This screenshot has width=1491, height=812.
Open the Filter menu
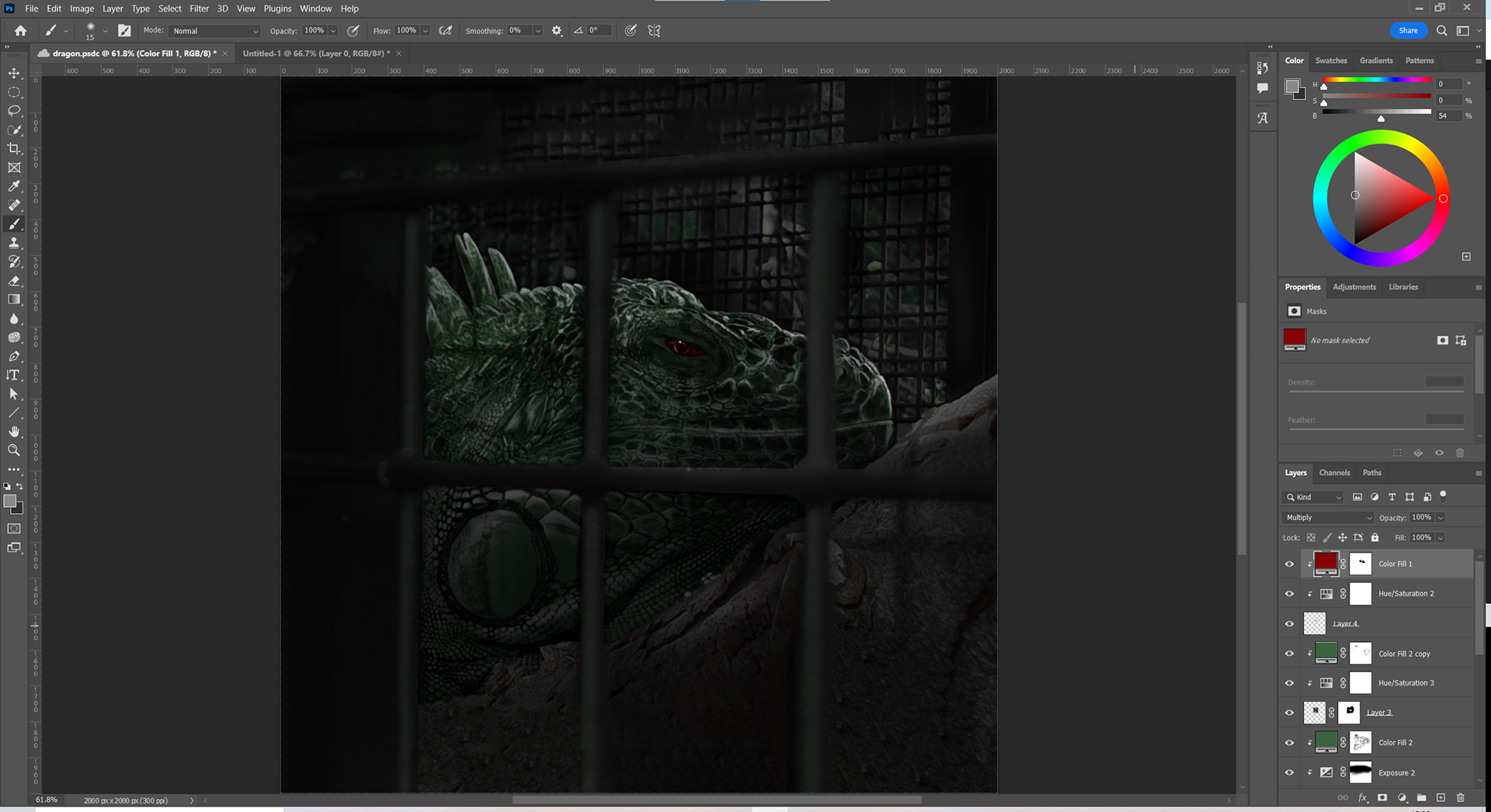point(199,9)
